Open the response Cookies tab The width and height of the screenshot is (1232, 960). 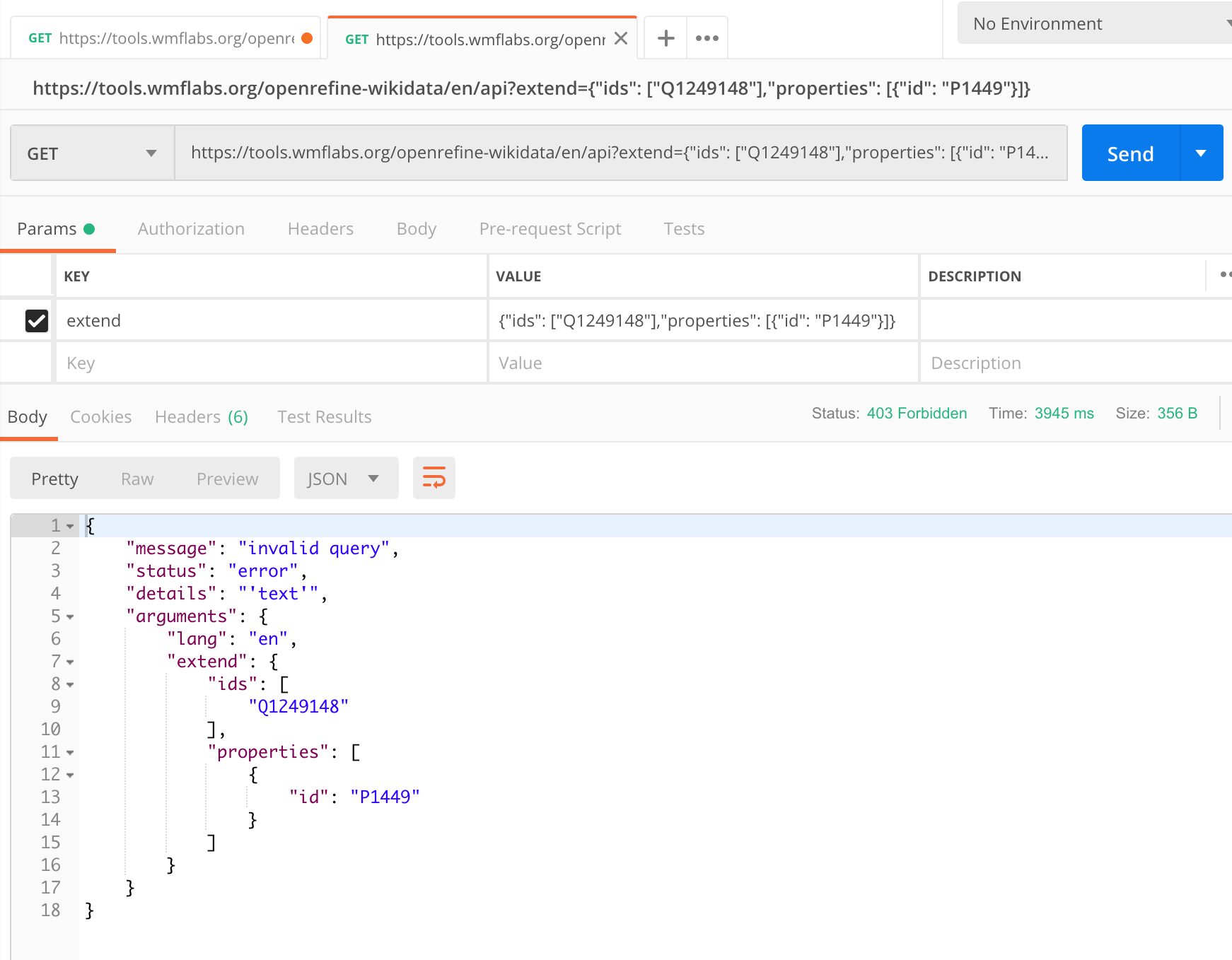coord(101,417)
